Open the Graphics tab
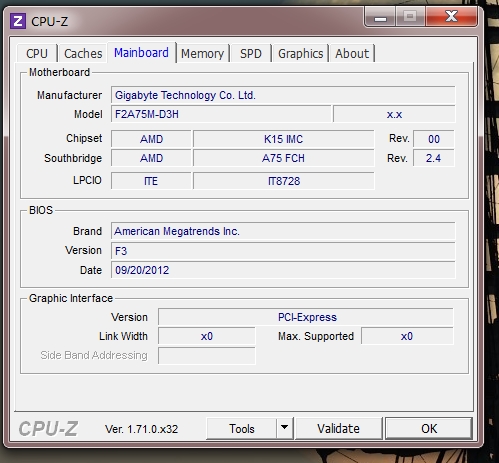This screenshot has width=499, height=463. click(301, 53)
